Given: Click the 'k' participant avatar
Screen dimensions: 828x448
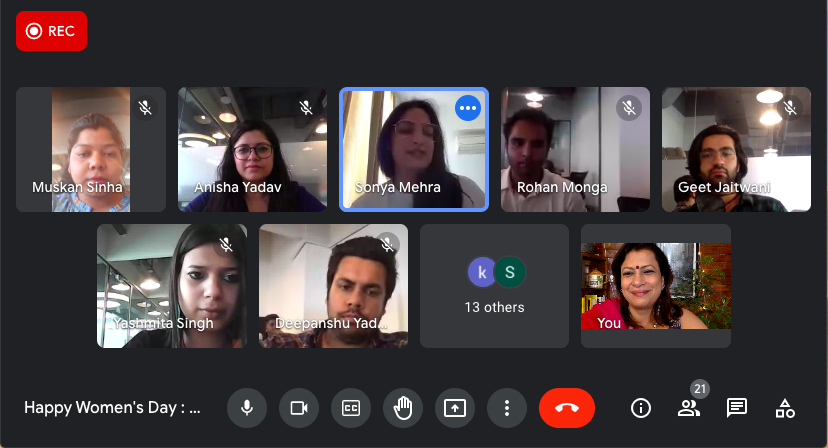Looking at the screenshot, I should tap(482, 272).
